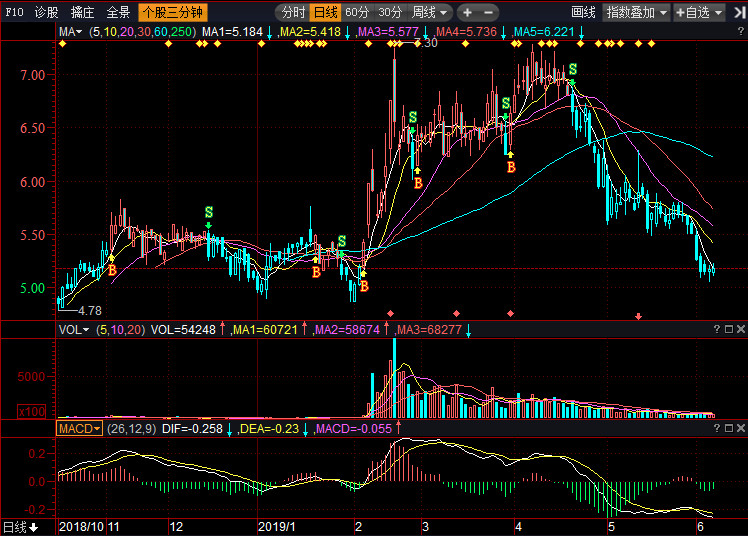Image resolution: width=748 pixels, height=536 pixels.
Task: Click the x100 volume unit label
Action: [31, 412]
